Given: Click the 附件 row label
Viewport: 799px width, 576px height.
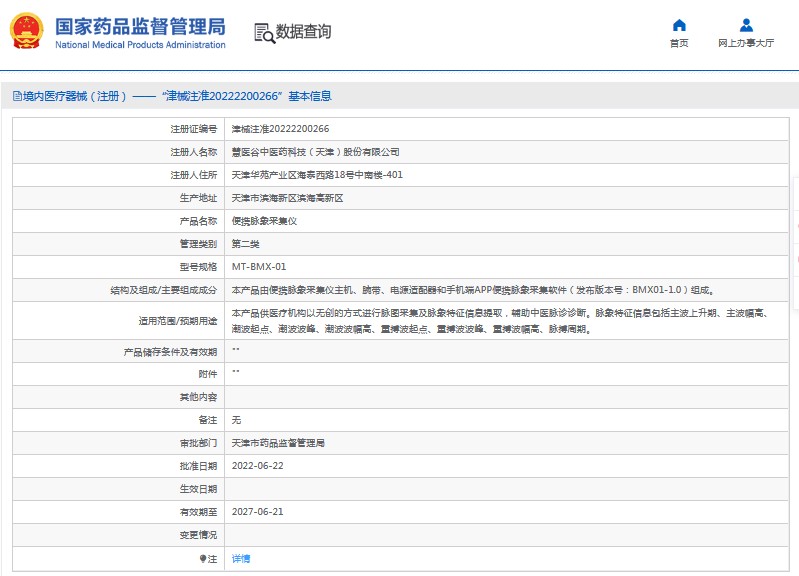Looking at the screenshot, I should point(207,374).
